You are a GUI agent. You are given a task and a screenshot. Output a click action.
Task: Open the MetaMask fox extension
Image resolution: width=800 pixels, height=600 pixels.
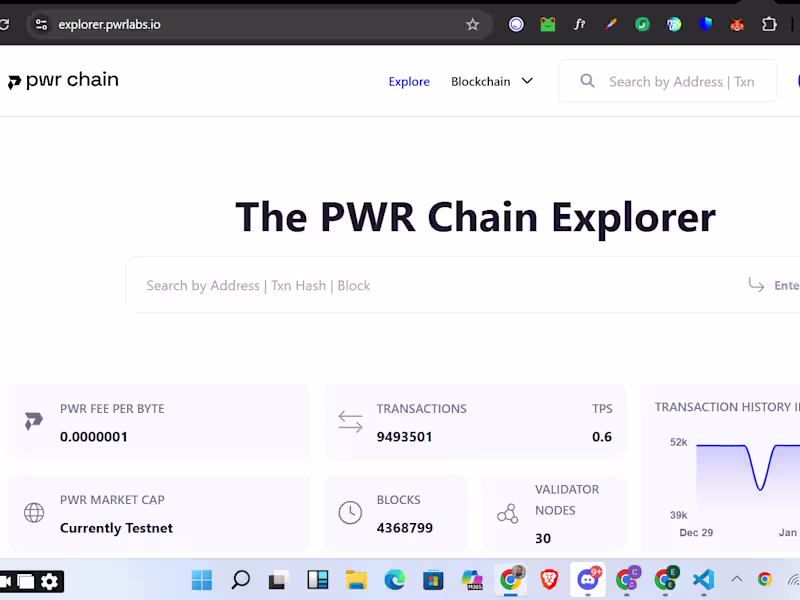(x=737, y=24)
